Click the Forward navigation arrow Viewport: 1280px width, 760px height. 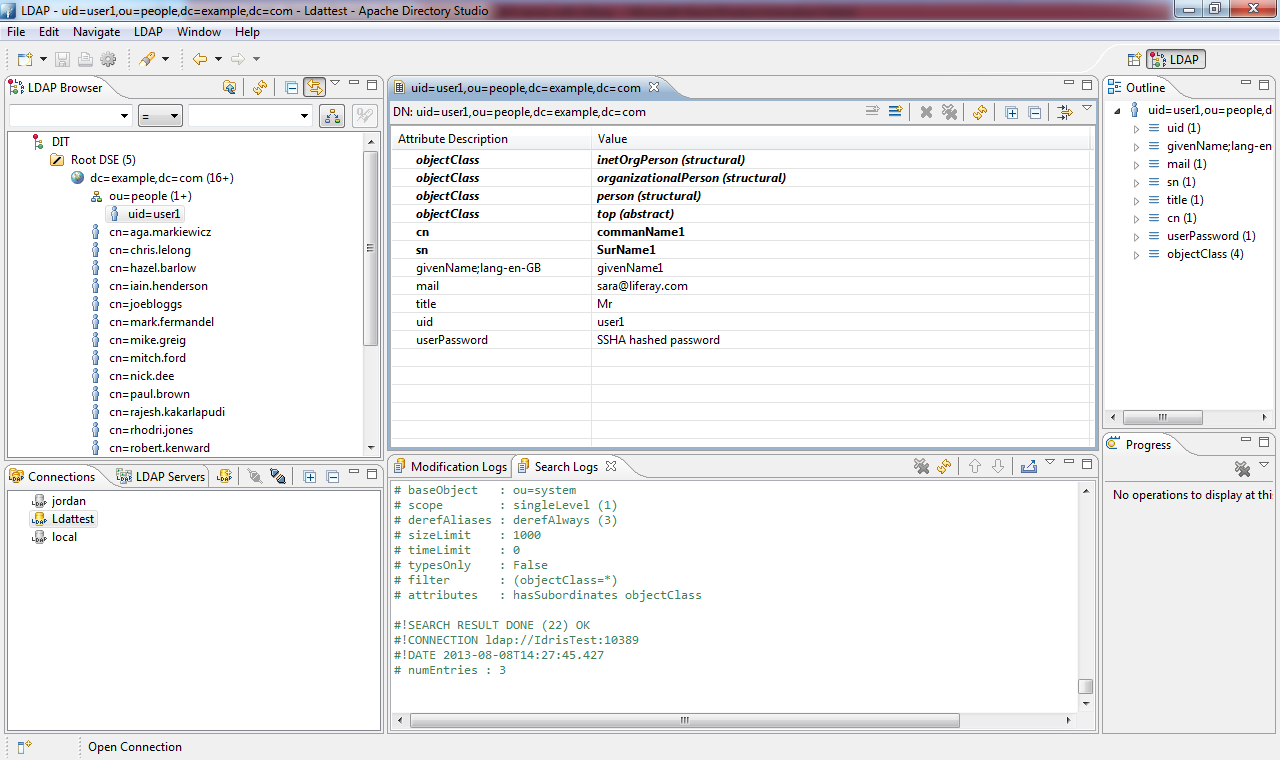(238, 59)
